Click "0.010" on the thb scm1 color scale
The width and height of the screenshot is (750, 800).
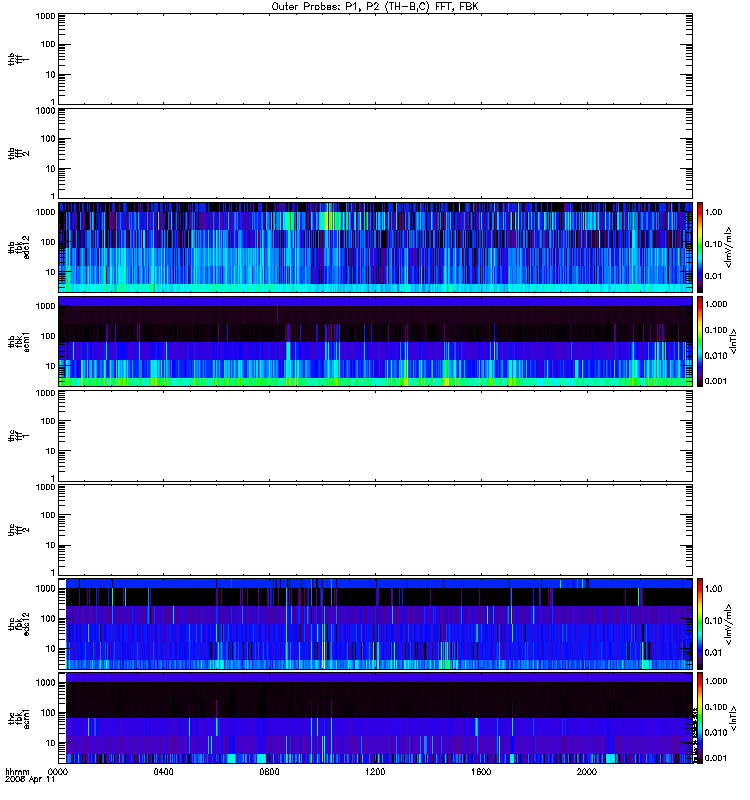click(716, 356)
